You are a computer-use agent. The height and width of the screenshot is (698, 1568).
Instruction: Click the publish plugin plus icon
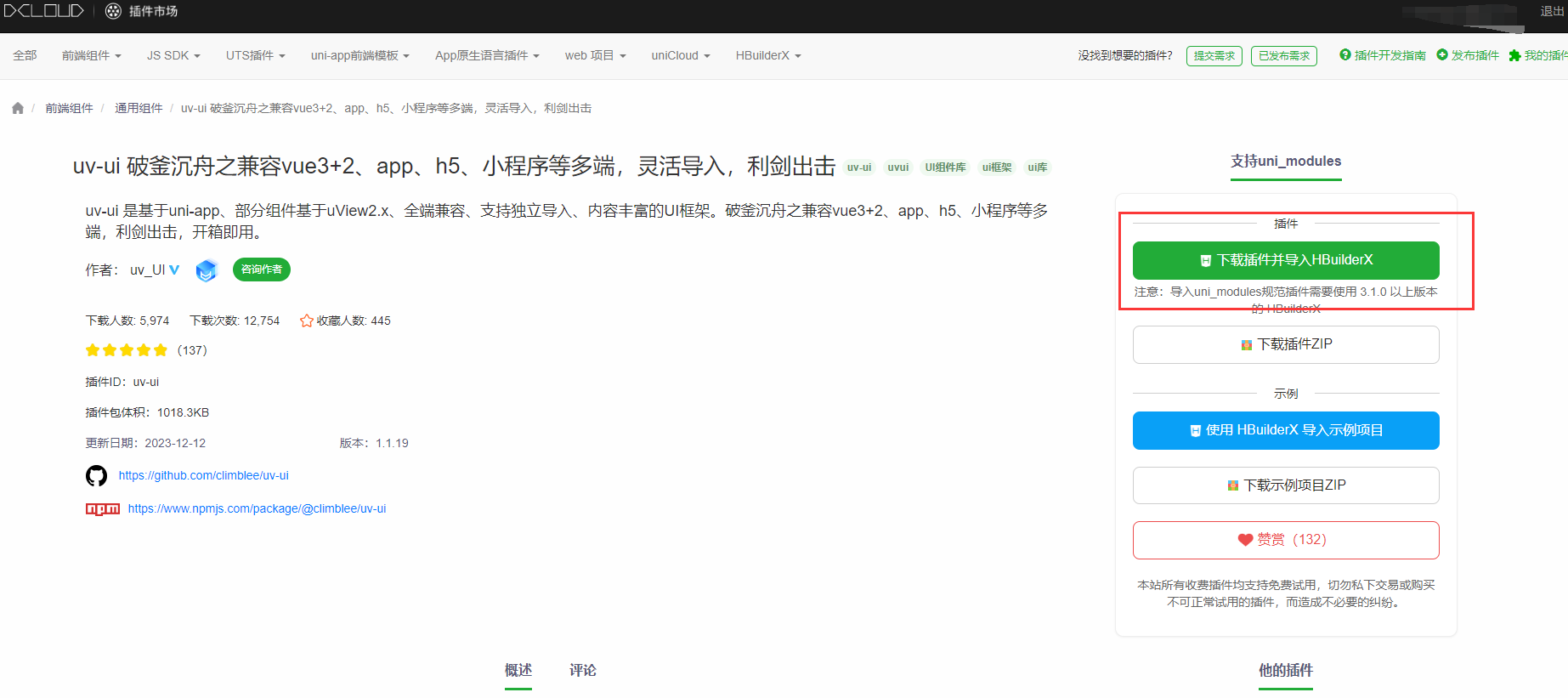pos(1442,54)
